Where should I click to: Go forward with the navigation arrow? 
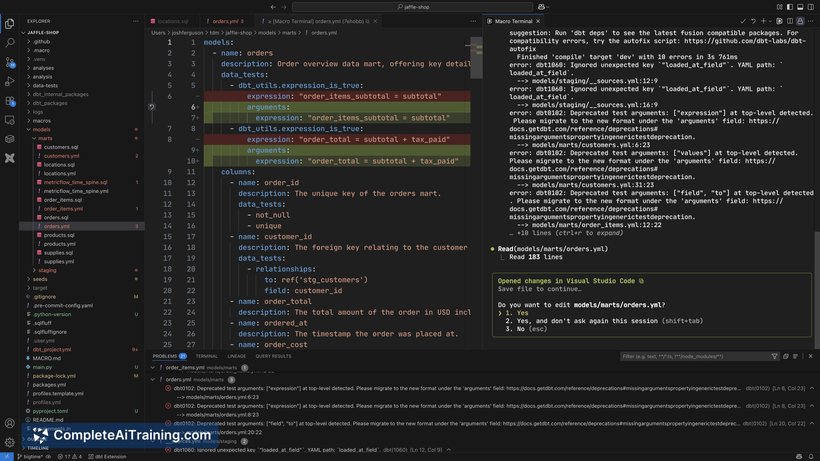click(x=284, y=7)
